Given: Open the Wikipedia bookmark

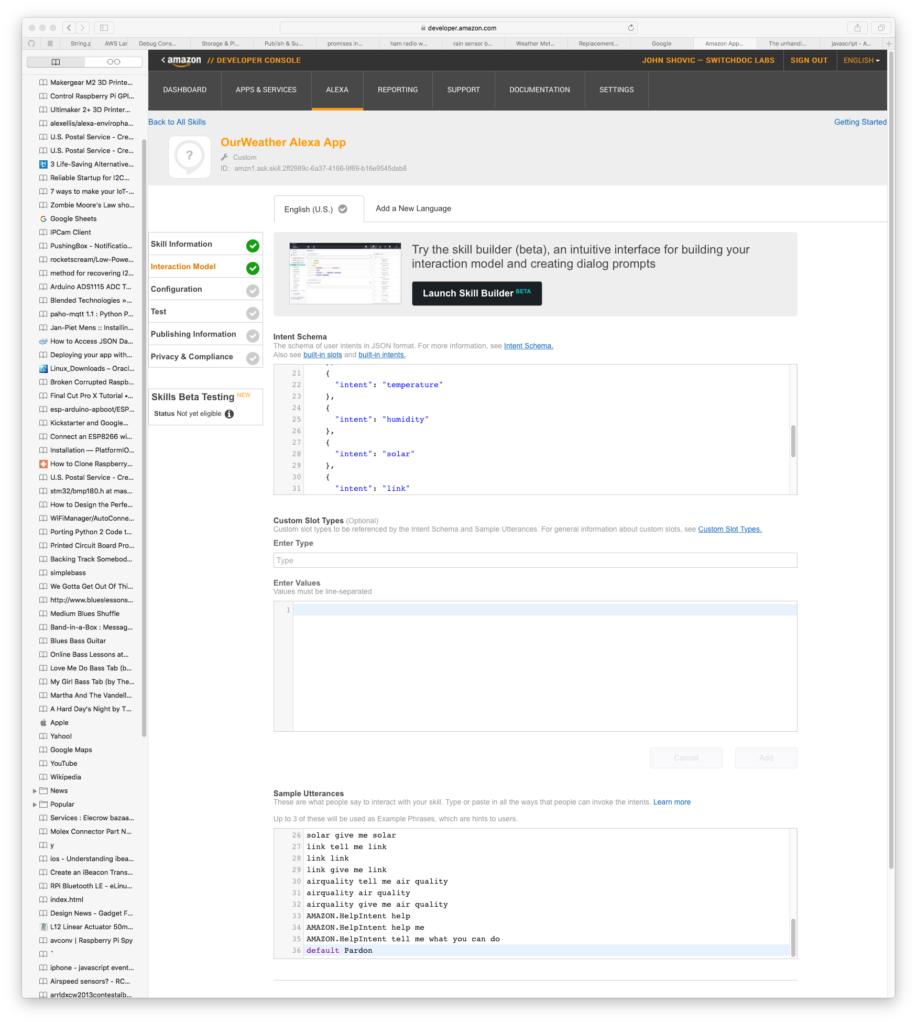Looking at the screenshot, I should coord(65,777).
